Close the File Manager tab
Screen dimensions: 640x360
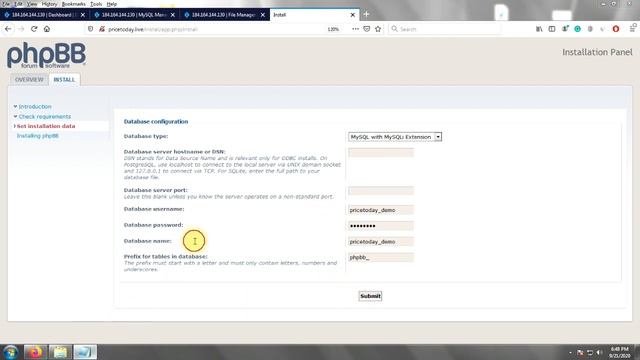(x=263, y=15)
